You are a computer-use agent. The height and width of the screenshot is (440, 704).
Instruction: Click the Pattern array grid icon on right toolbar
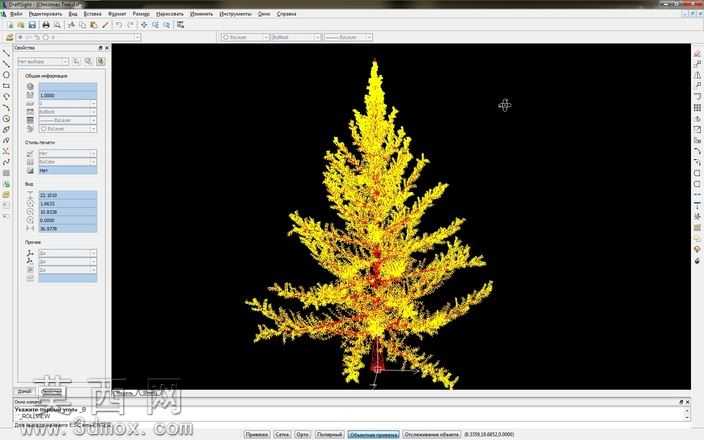tap(697, 108)
